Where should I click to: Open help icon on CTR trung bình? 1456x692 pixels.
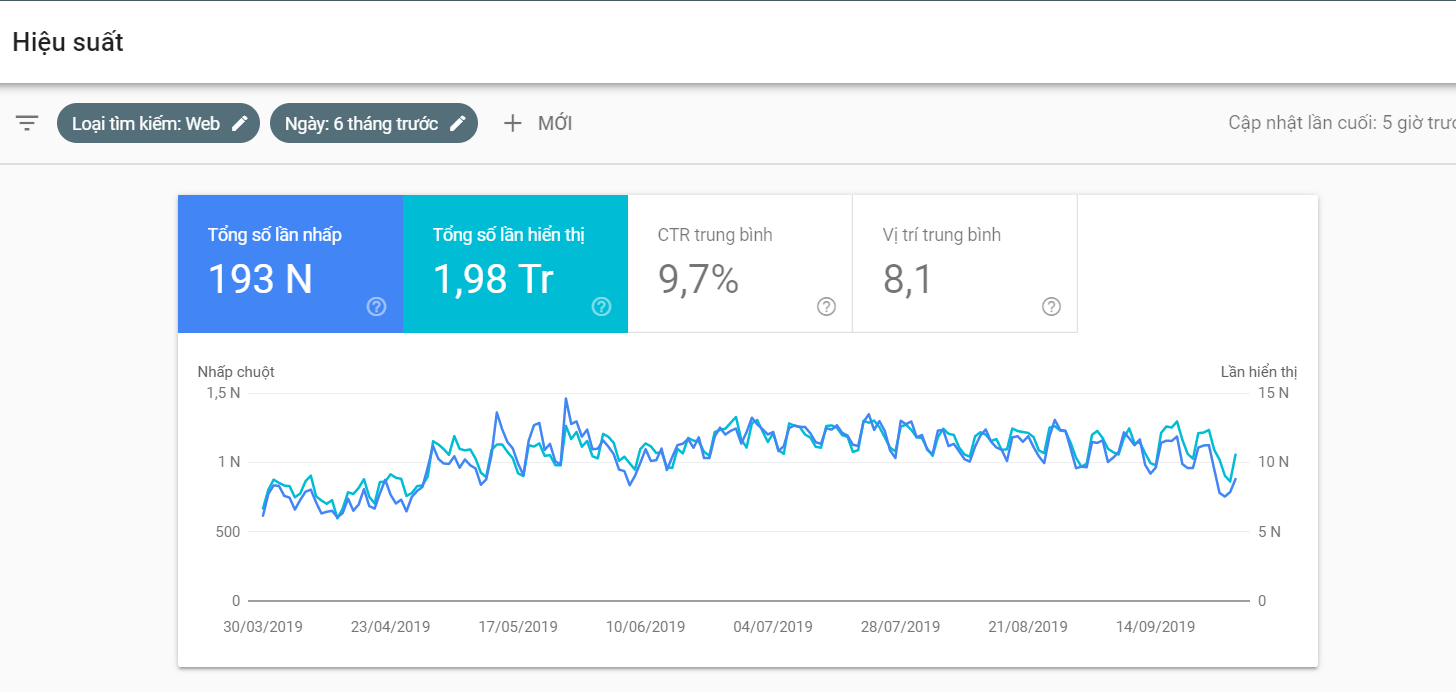tap(826, 307)
